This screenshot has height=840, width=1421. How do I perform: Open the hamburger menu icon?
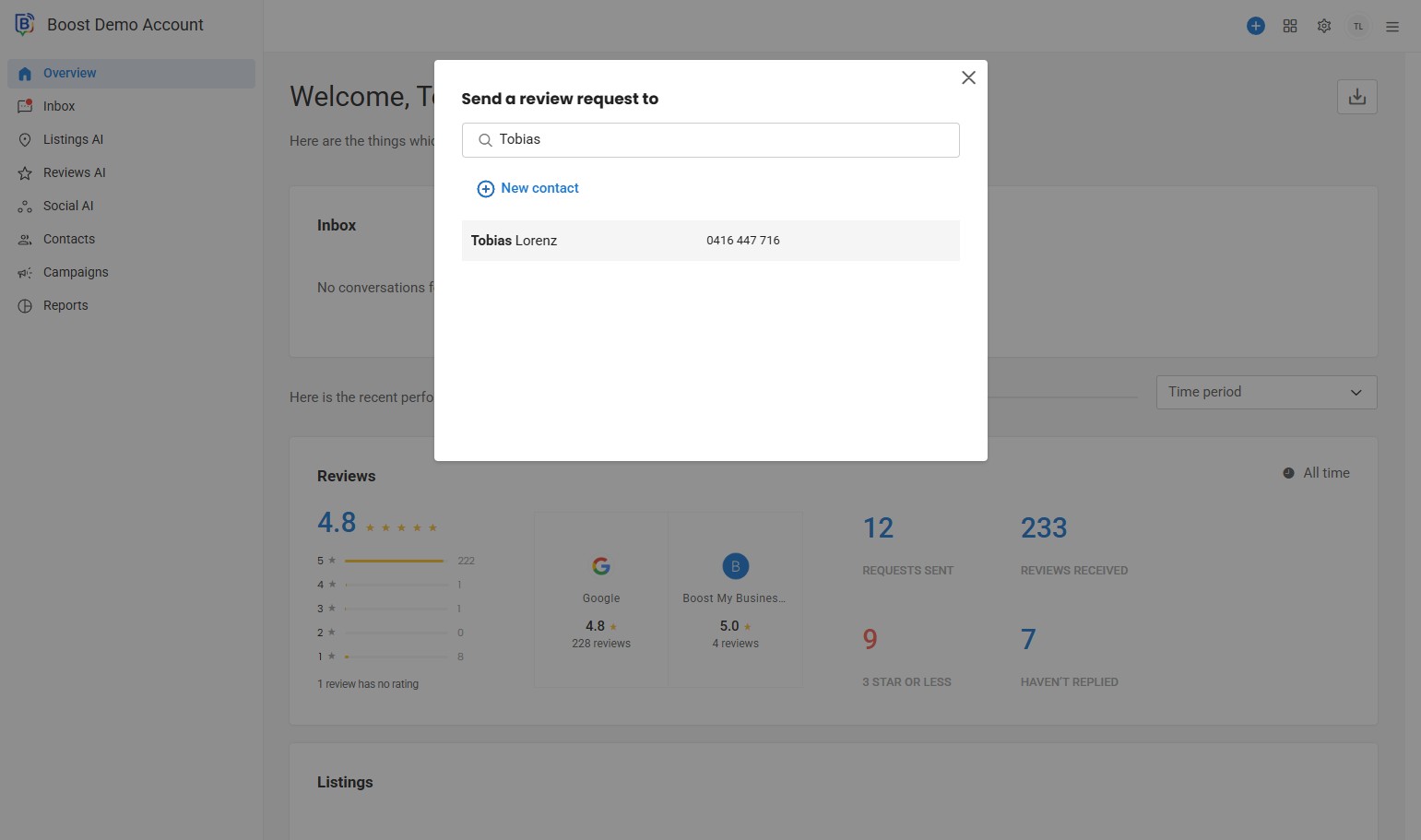1392,27
